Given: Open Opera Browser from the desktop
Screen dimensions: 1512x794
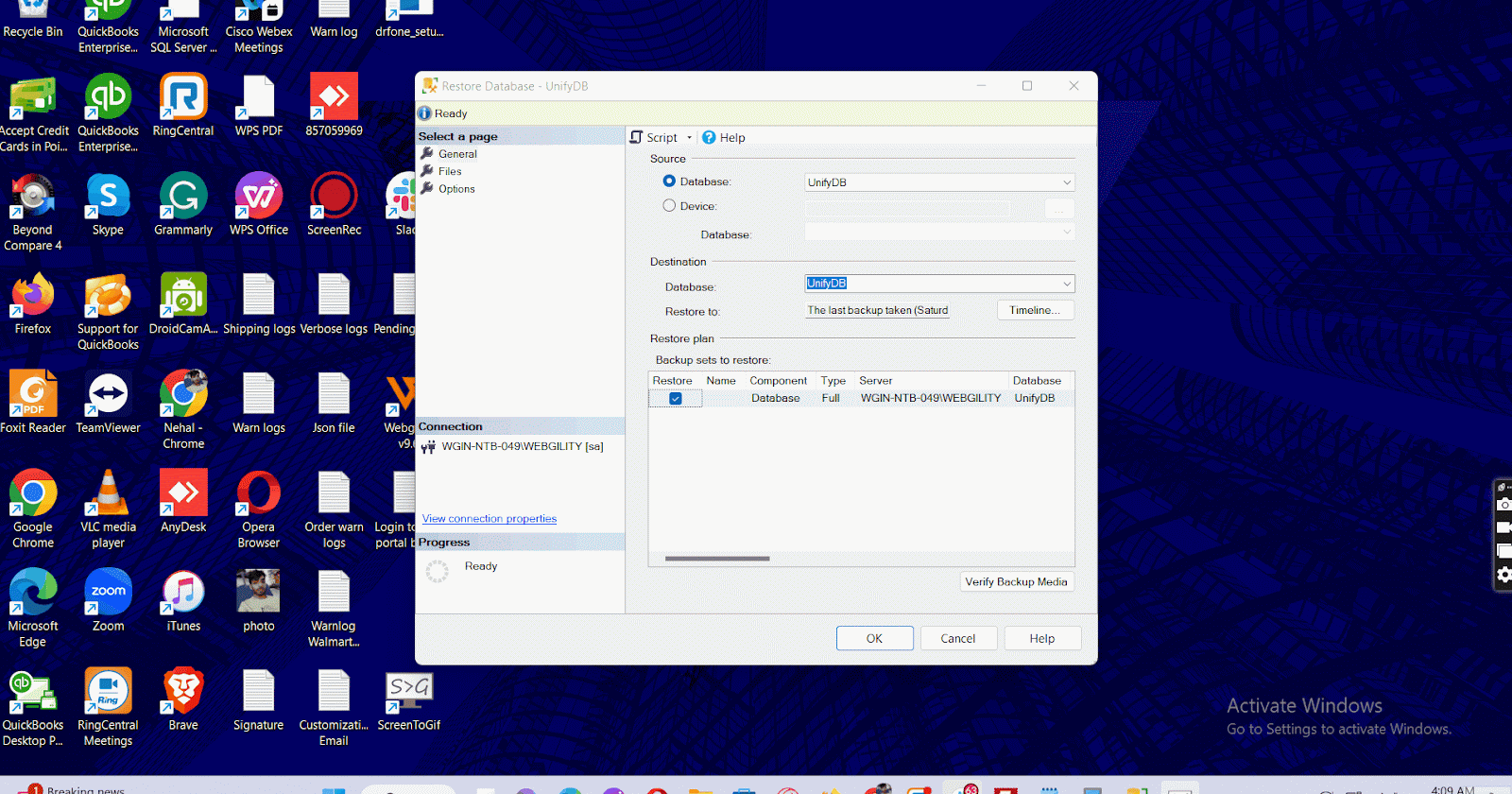Looking at the screenshot, I should click(259, 510).
